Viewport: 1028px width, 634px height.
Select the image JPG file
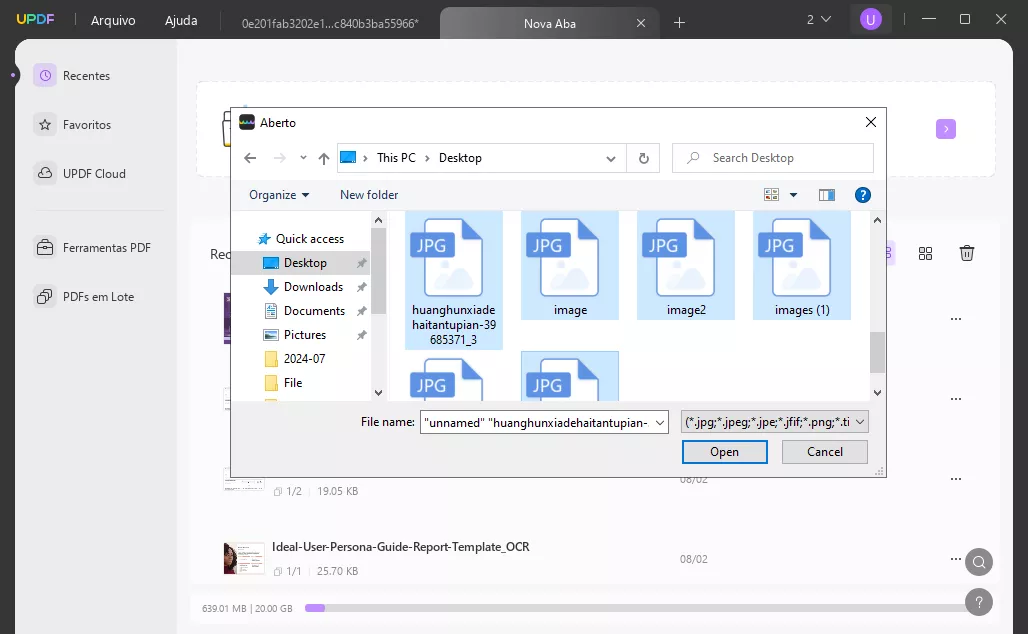570,266
